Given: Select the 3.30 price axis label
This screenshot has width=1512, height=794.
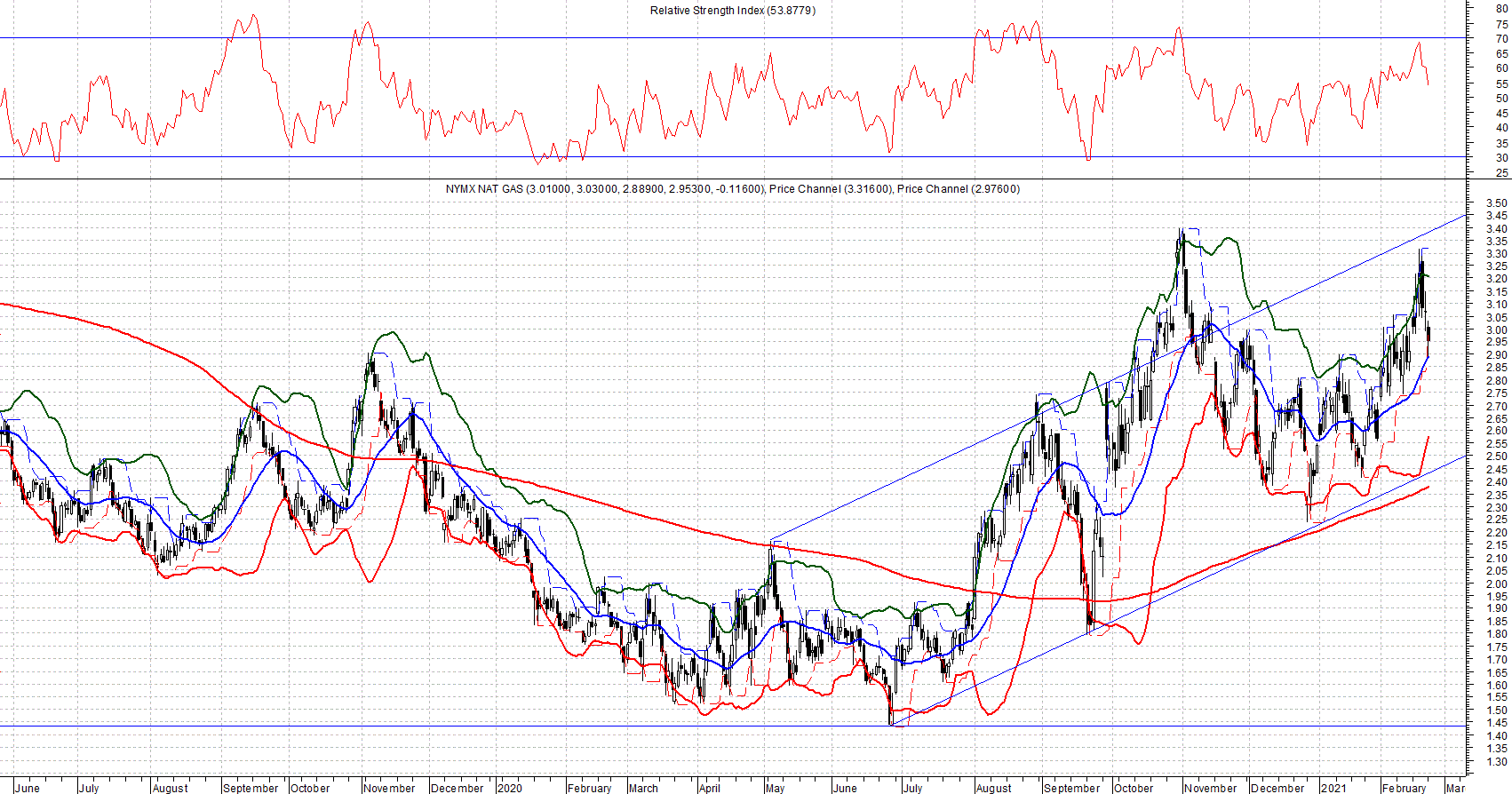Looking at the screenshot, I should point(1496,254).
